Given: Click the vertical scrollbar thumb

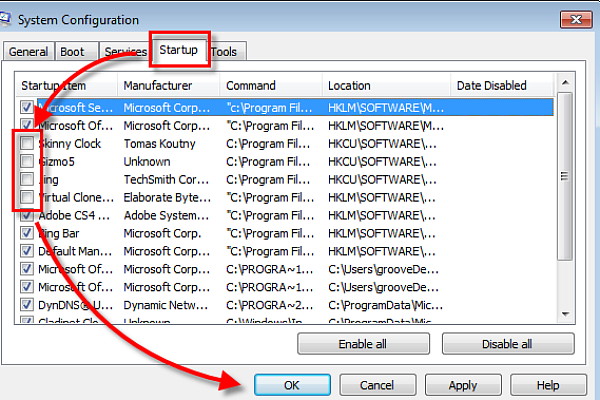Looking at the screenshot, I should [x=565, y=176].
